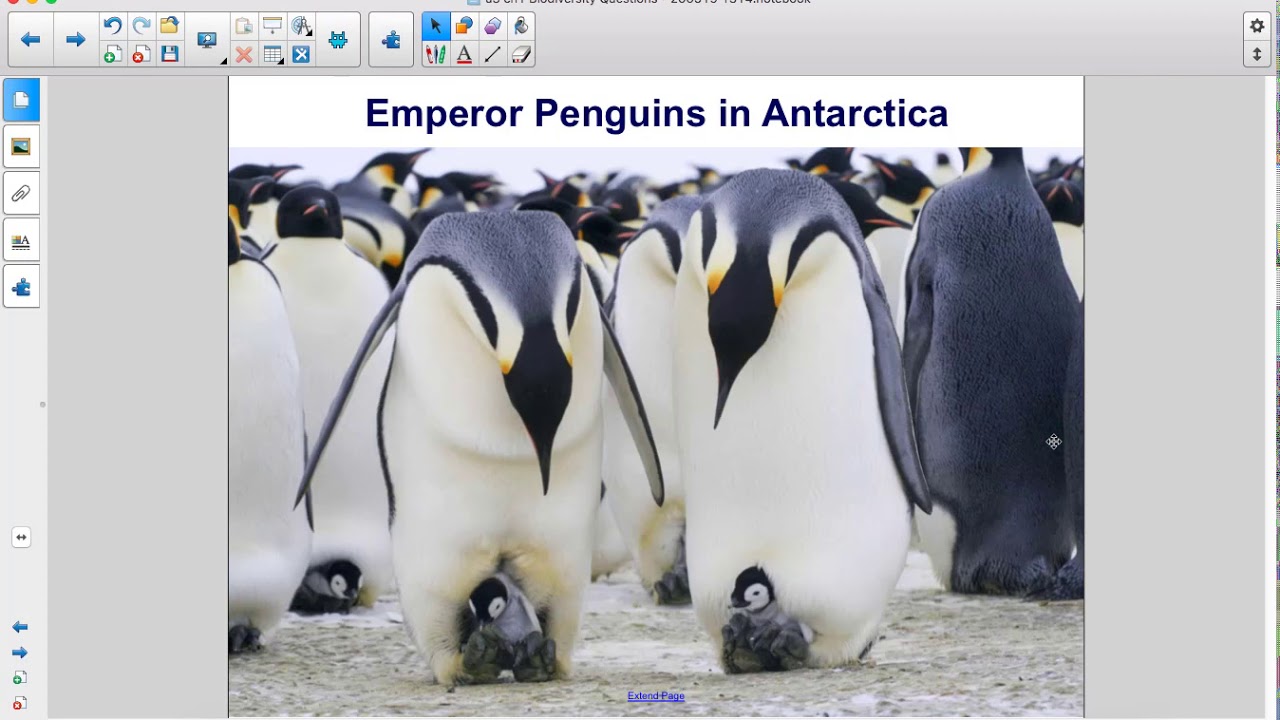Show the screen shade
Screen dimensions: 1280x720
272,26
